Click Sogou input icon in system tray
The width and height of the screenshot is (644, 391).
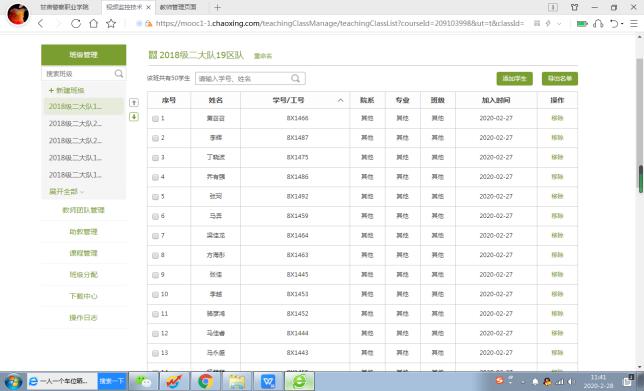pyautogui.click(x=499, y=381)
